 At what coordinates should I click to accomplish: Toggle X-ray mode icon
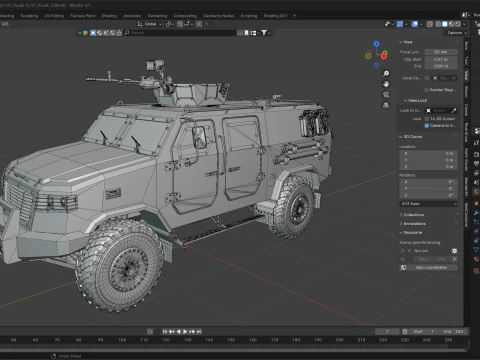[x=430, y=24]
